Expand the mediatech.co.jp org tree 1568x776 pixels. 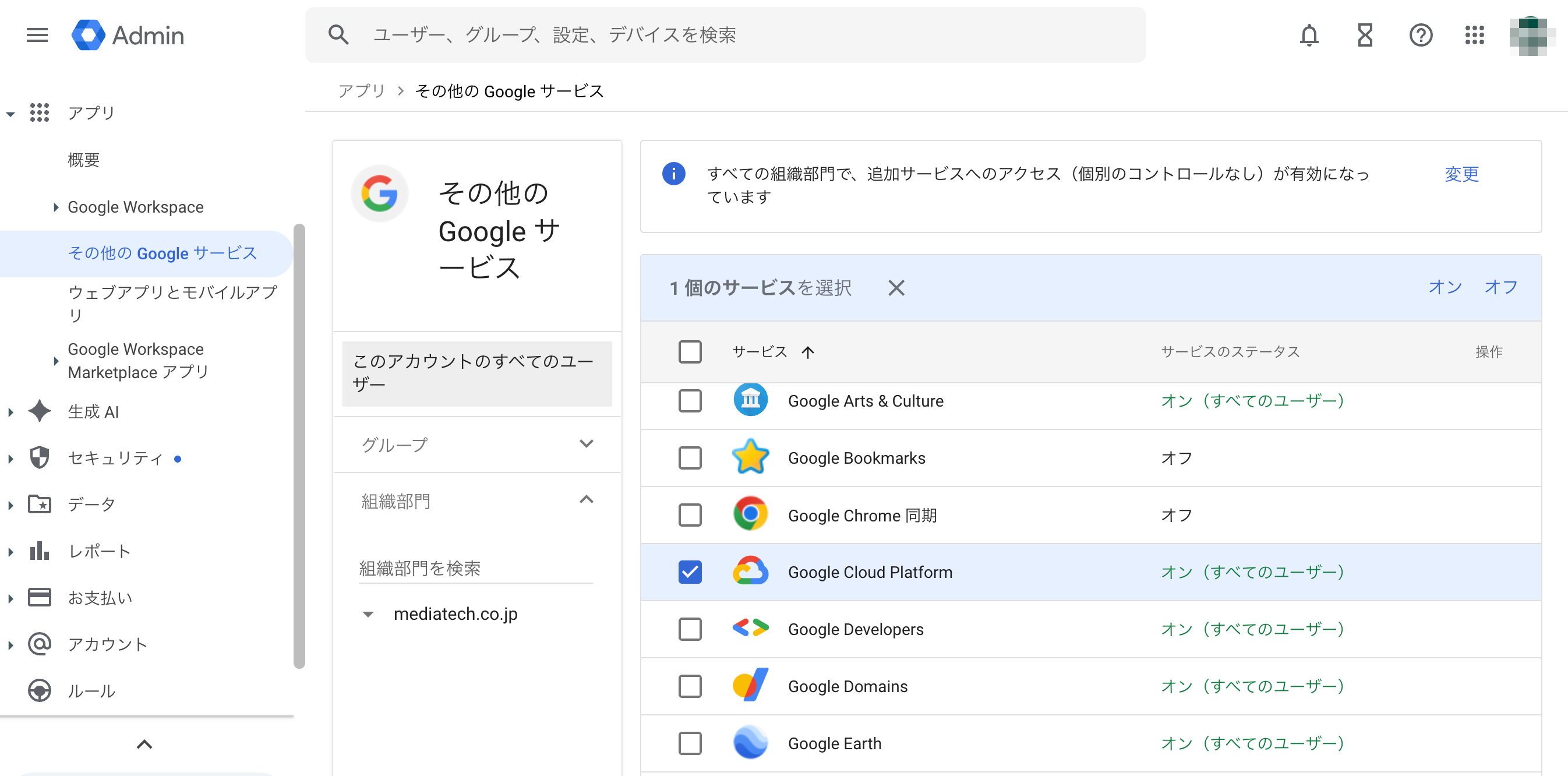pyautogui.click(x=368, y=614)
